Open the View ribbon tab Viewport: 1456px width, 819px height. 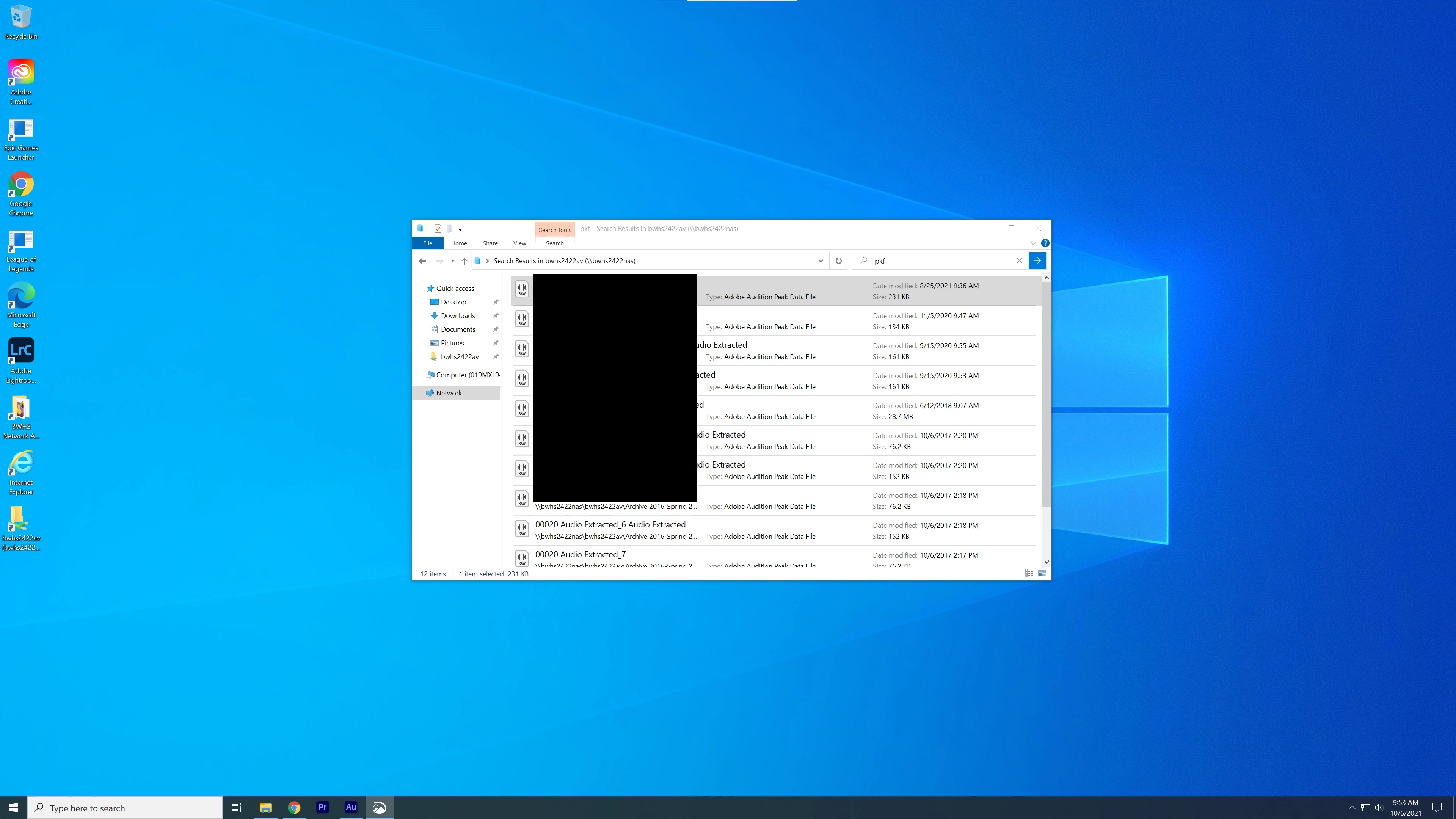tap(519, 243)
